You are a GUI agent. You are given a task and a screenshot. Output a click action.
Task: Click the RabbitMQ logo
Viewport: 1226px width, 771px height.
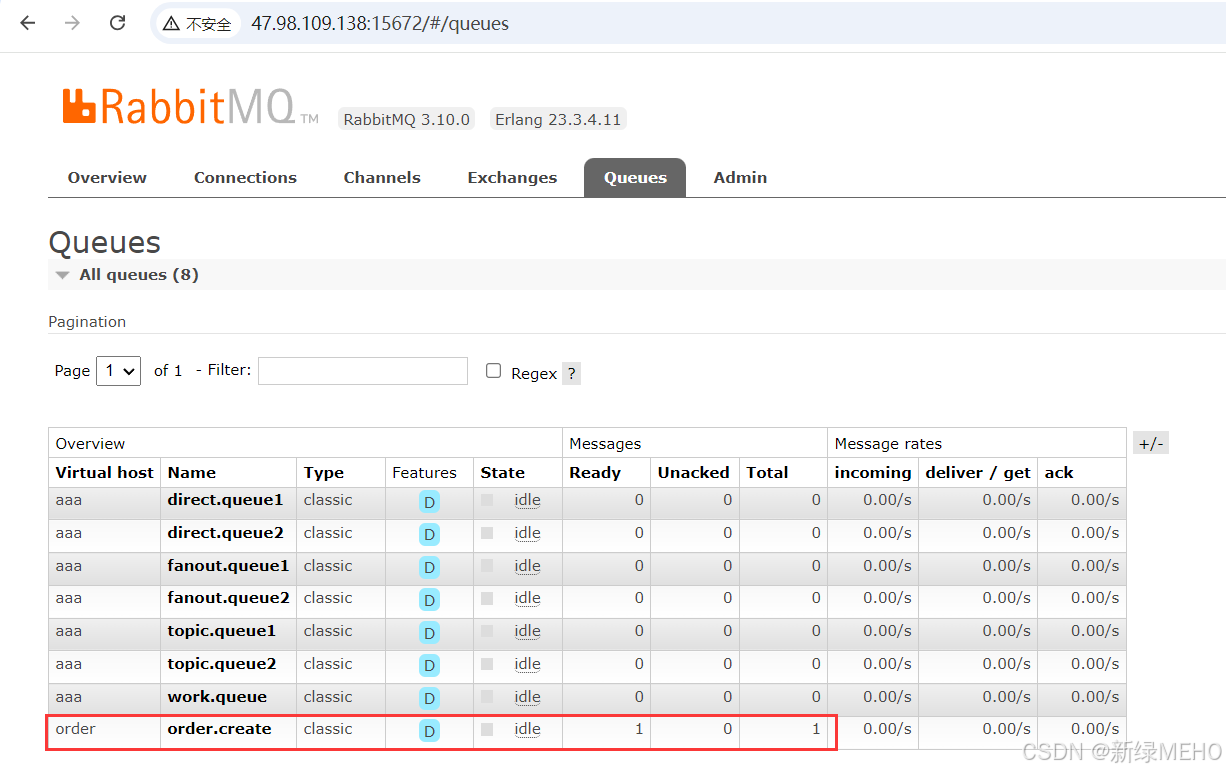(x=190, y=106)
